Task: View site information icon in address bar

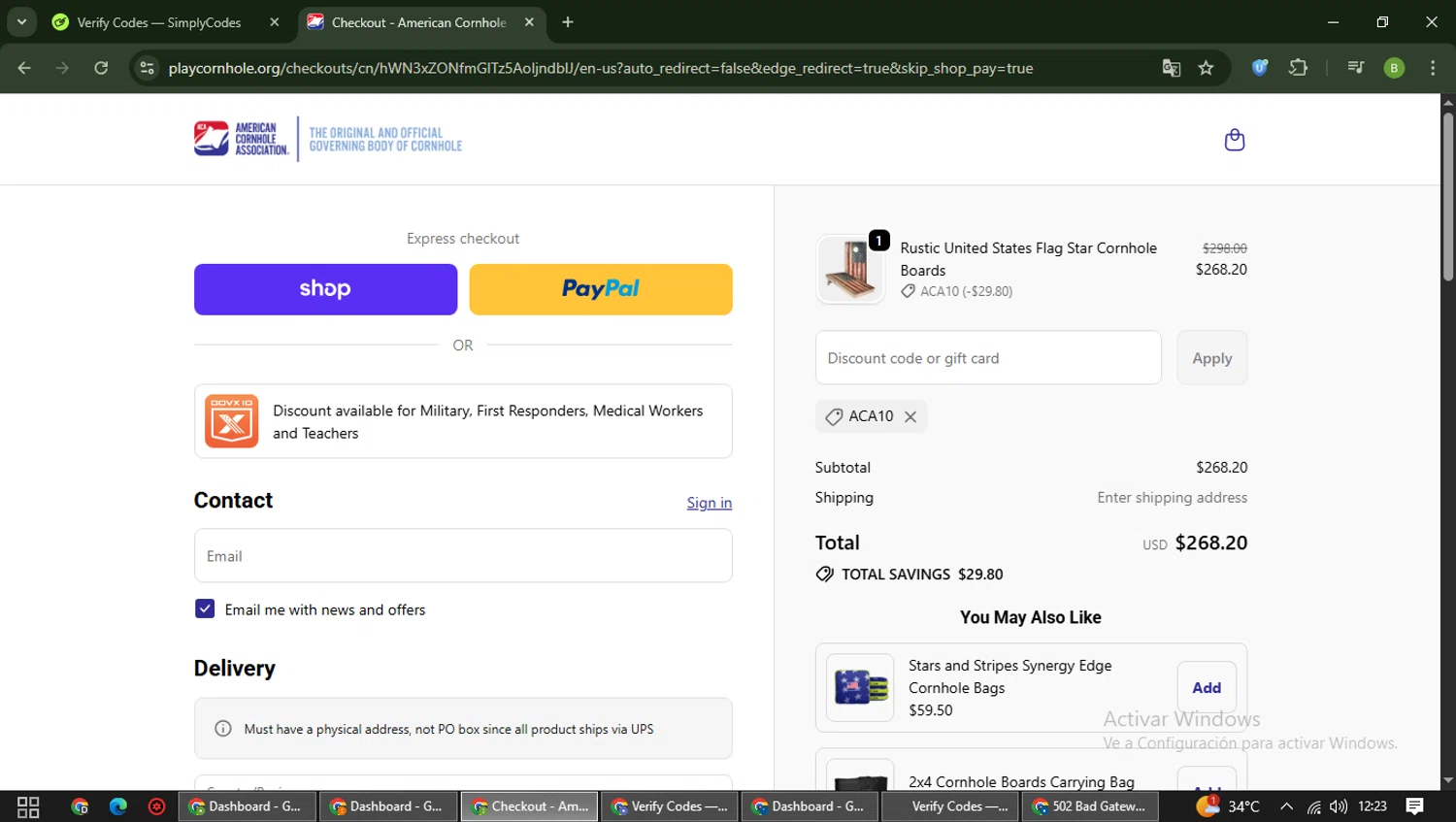Action: point(147,68)
